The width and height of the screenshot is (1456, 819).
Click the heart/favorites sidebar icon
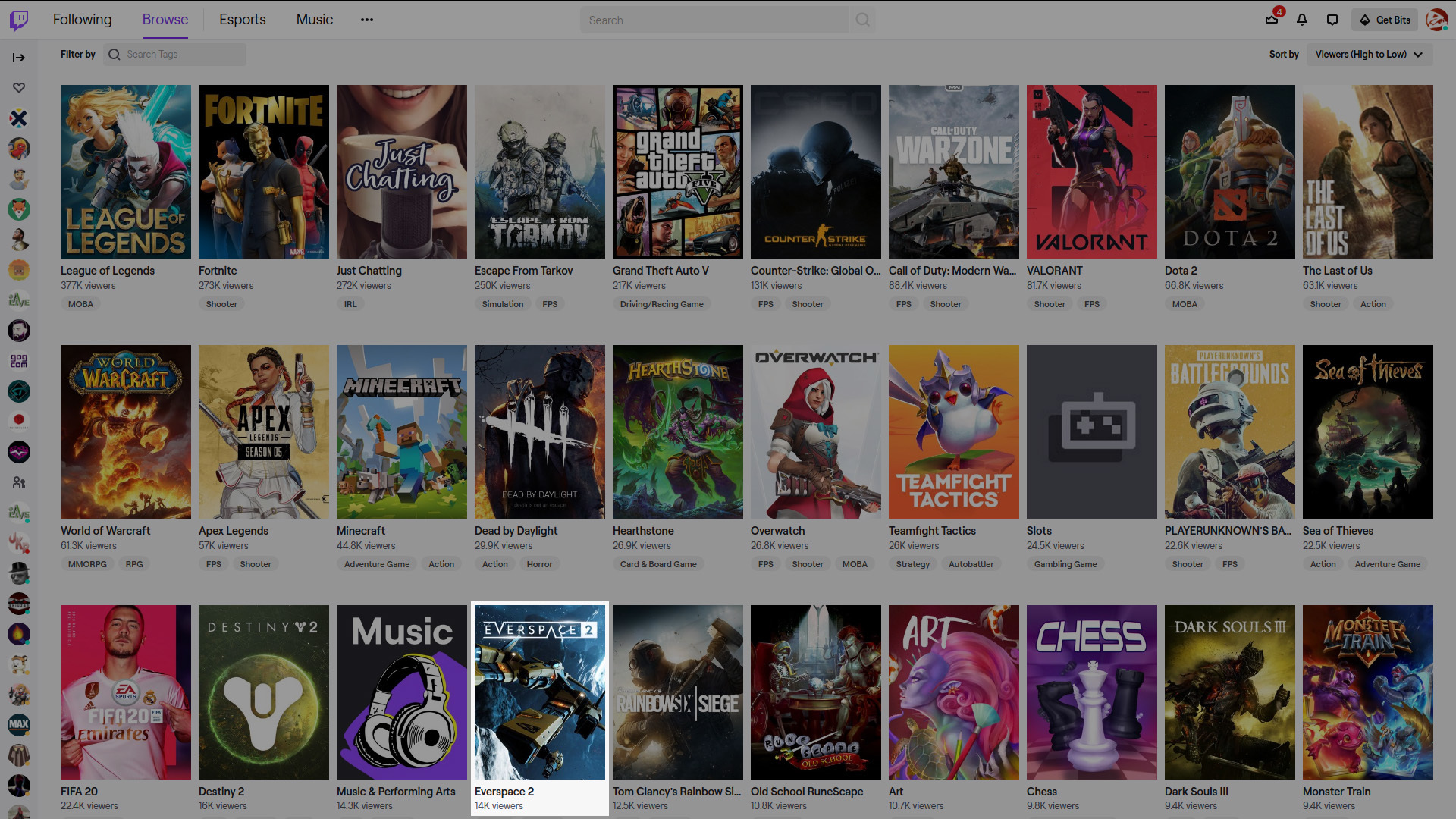(x=20, y=88)
